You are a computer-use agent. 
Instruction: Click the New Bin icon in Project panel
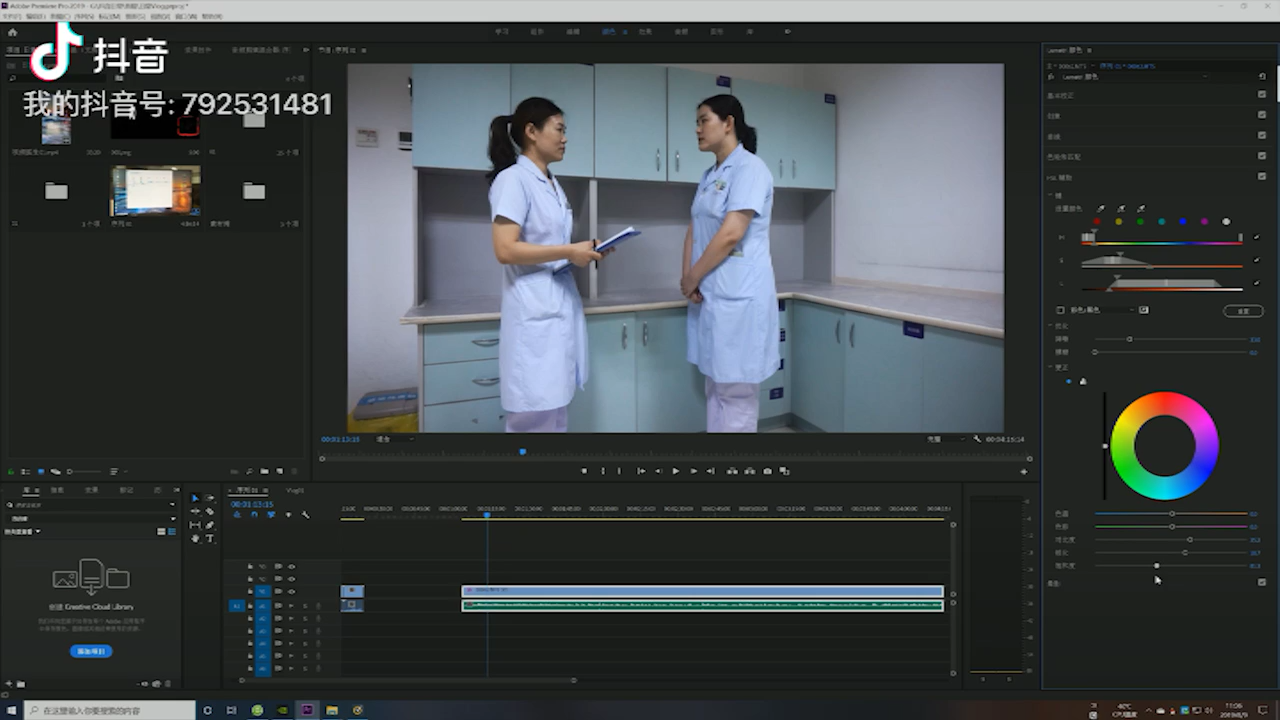(264, 471)
